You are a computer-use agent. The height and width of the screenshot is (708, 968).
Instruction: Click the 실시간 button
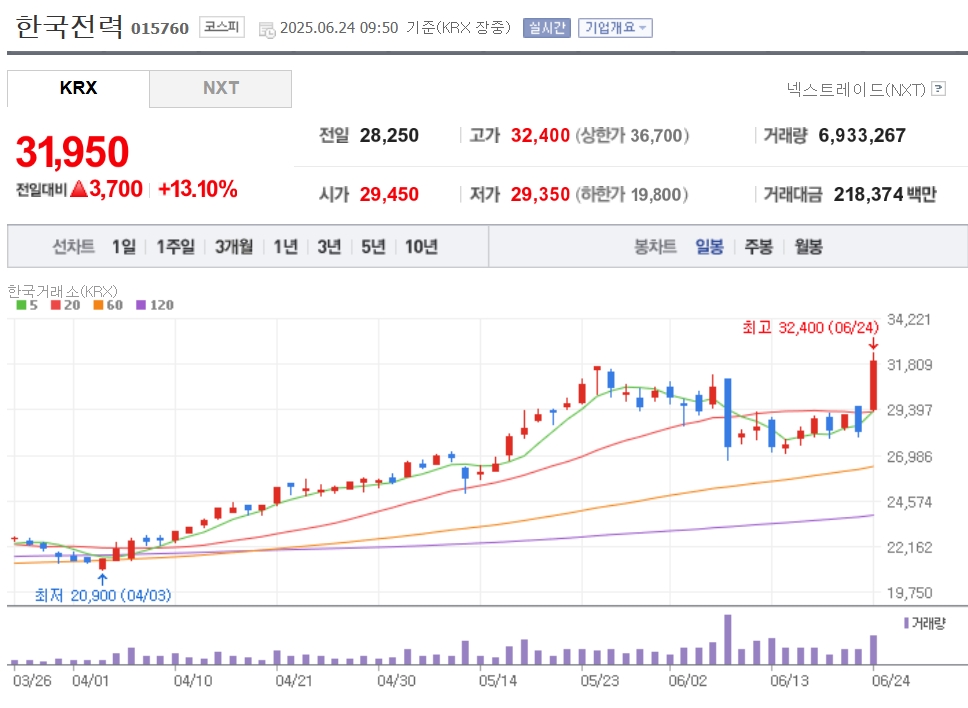coord(546,28)
